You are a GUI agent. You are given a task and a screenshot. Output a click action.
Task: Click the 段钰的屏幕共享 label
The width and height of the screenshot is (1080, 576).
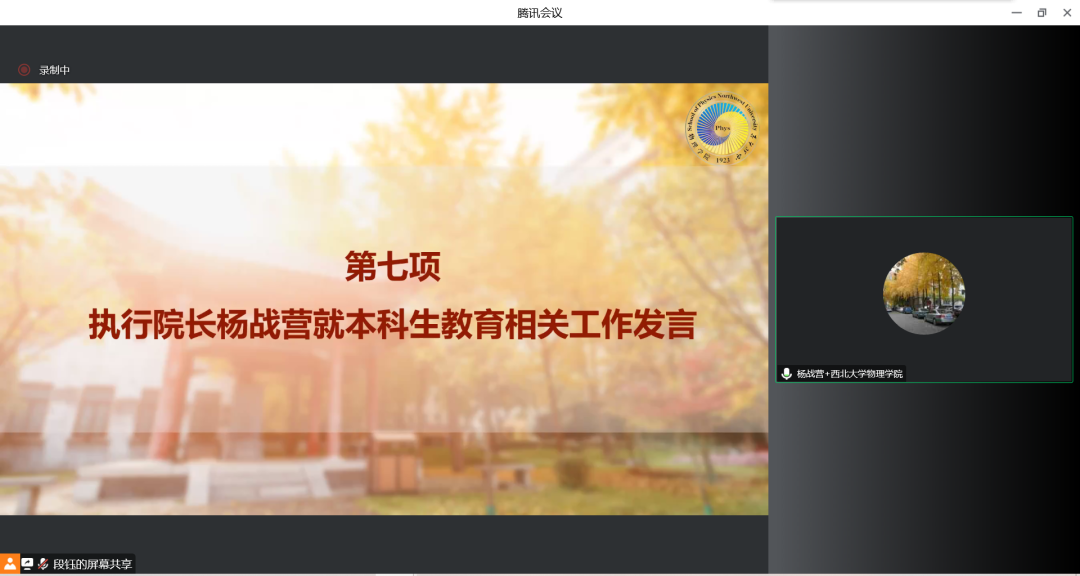click(x=92, y=564)
